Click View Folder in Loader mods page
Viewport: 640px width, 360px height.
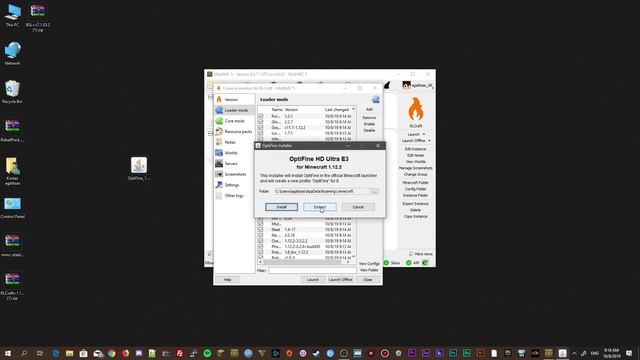(x=369, y=270)
